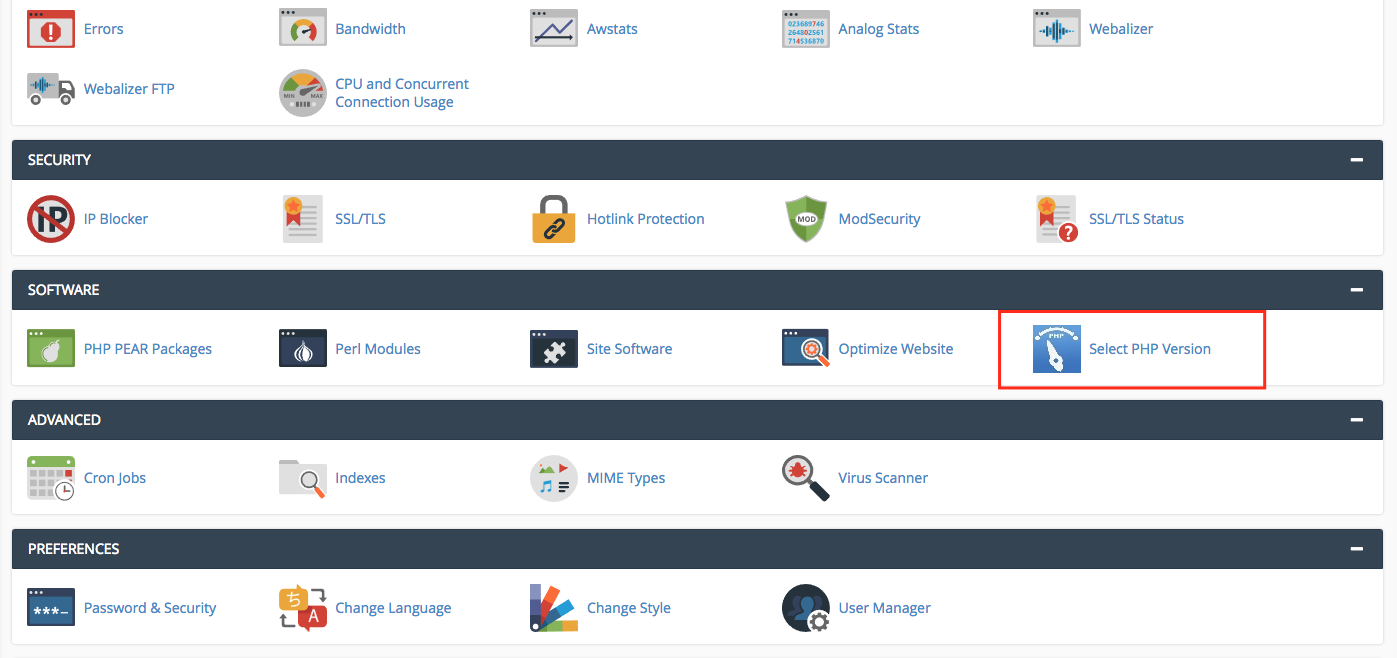The width and height of the screenshot is (1397, 658).
Task: Collapse the Preferences section
Action: 1357,549
